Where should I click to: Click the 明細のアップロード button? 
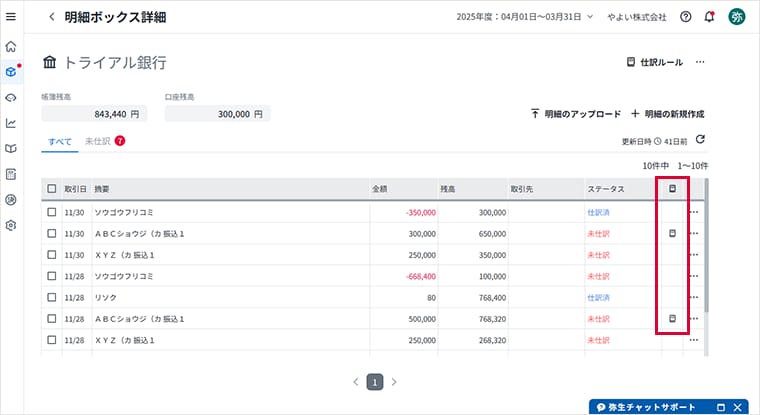pyautogui.click(x=575, y=114)
